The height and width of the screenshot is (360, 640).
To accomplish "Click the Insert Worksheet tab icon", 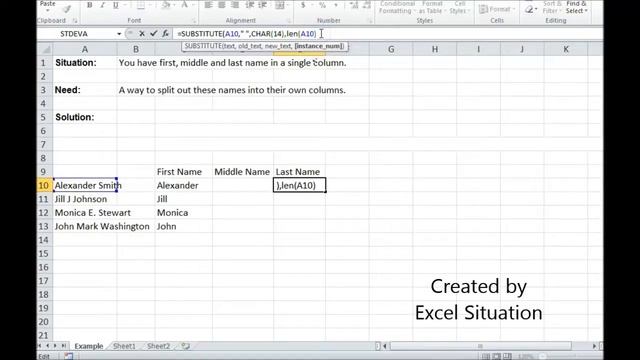I will tap(186, 346).
